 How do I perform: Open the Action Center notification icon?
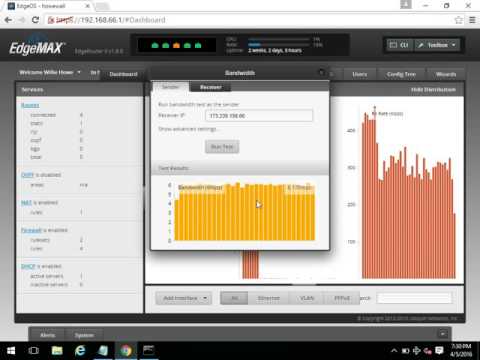click(439, 351)
